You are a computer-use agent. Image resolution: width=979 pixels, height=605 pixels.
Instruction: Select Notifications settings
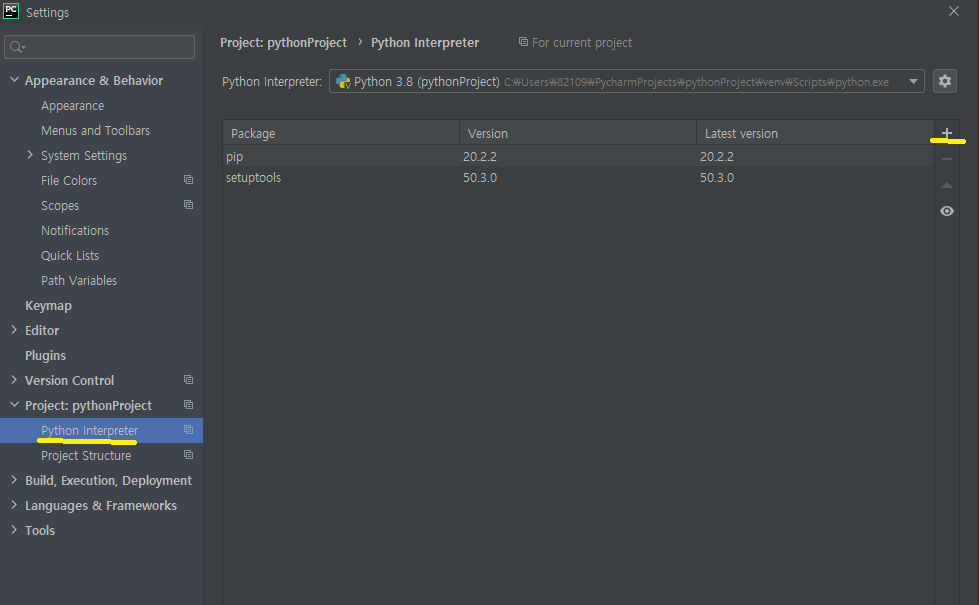pos(75,230)
